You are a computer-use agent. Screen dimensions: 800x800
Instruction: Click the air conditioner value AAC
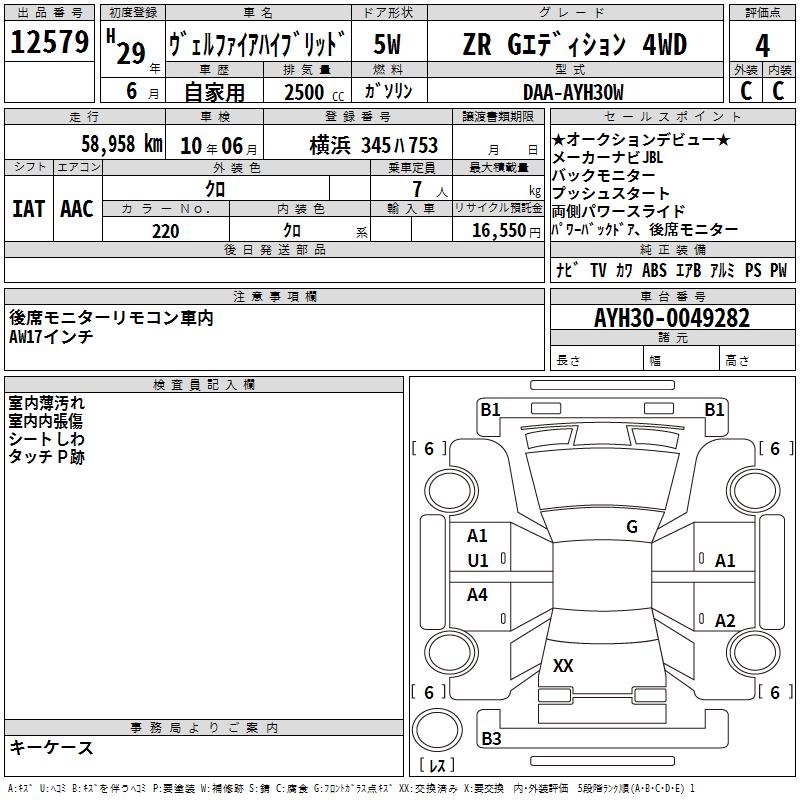pos(77,209)
